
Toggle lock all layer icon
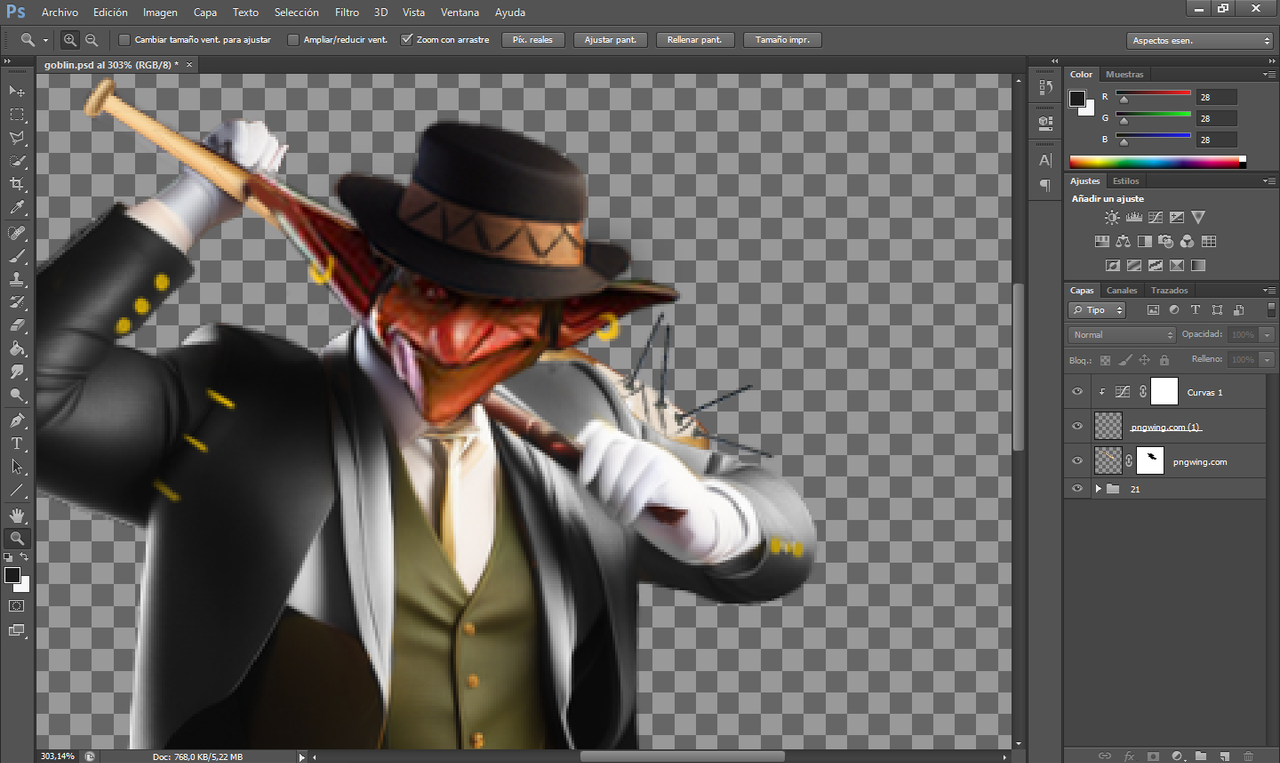[1164, 360]
